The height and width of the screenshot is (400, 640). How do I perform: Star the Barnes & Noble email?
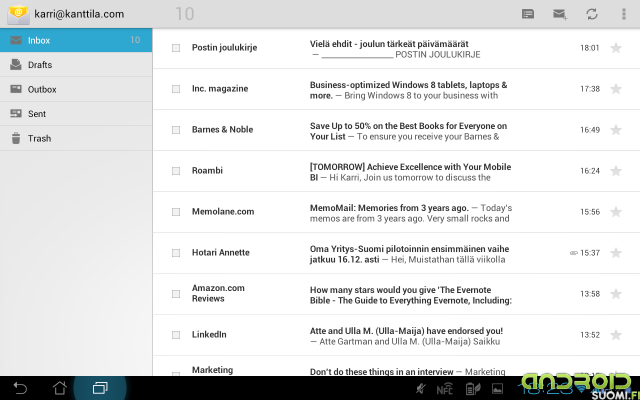(616, 130)
